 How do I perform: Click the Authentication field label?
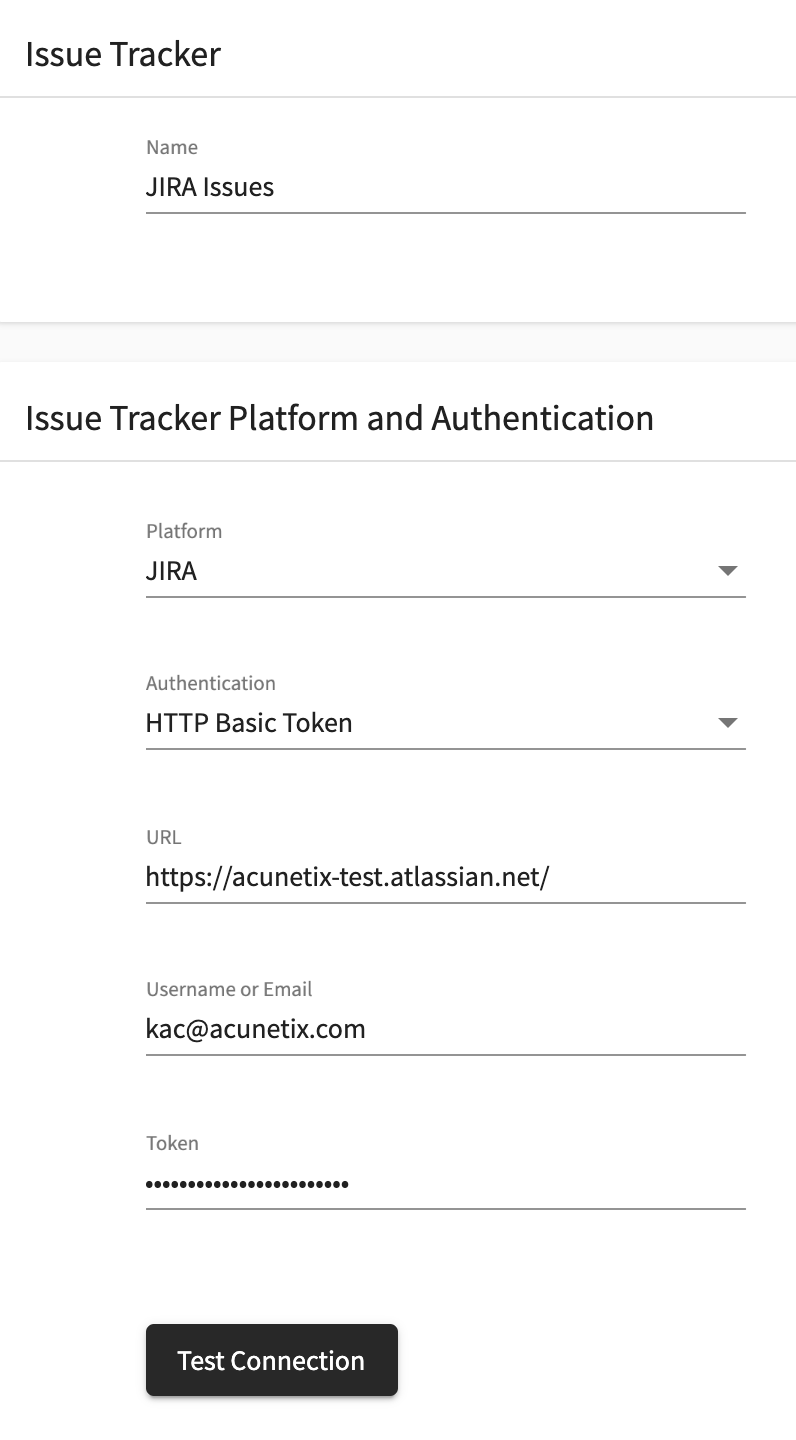click(211, 683)
